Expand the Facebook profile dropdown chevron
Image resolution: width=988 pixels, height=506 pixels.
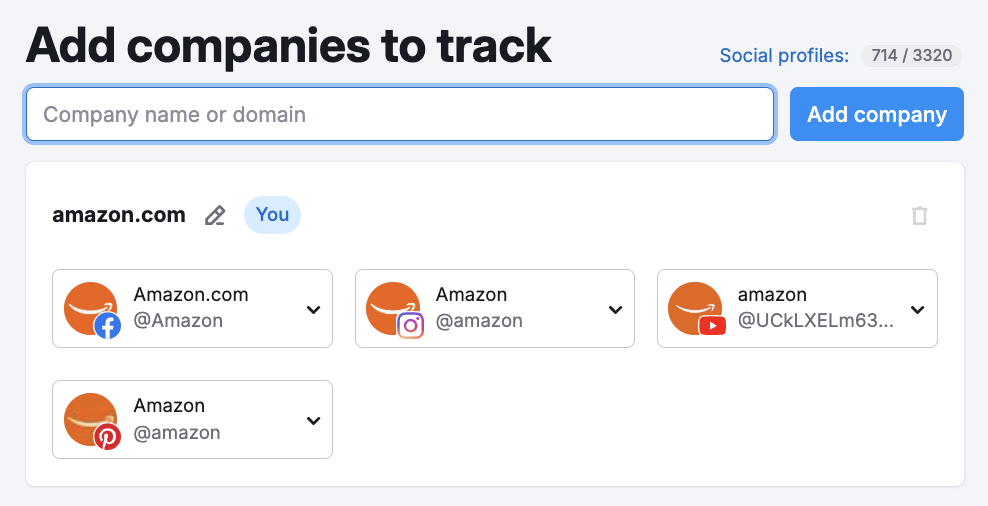(313, 309)
